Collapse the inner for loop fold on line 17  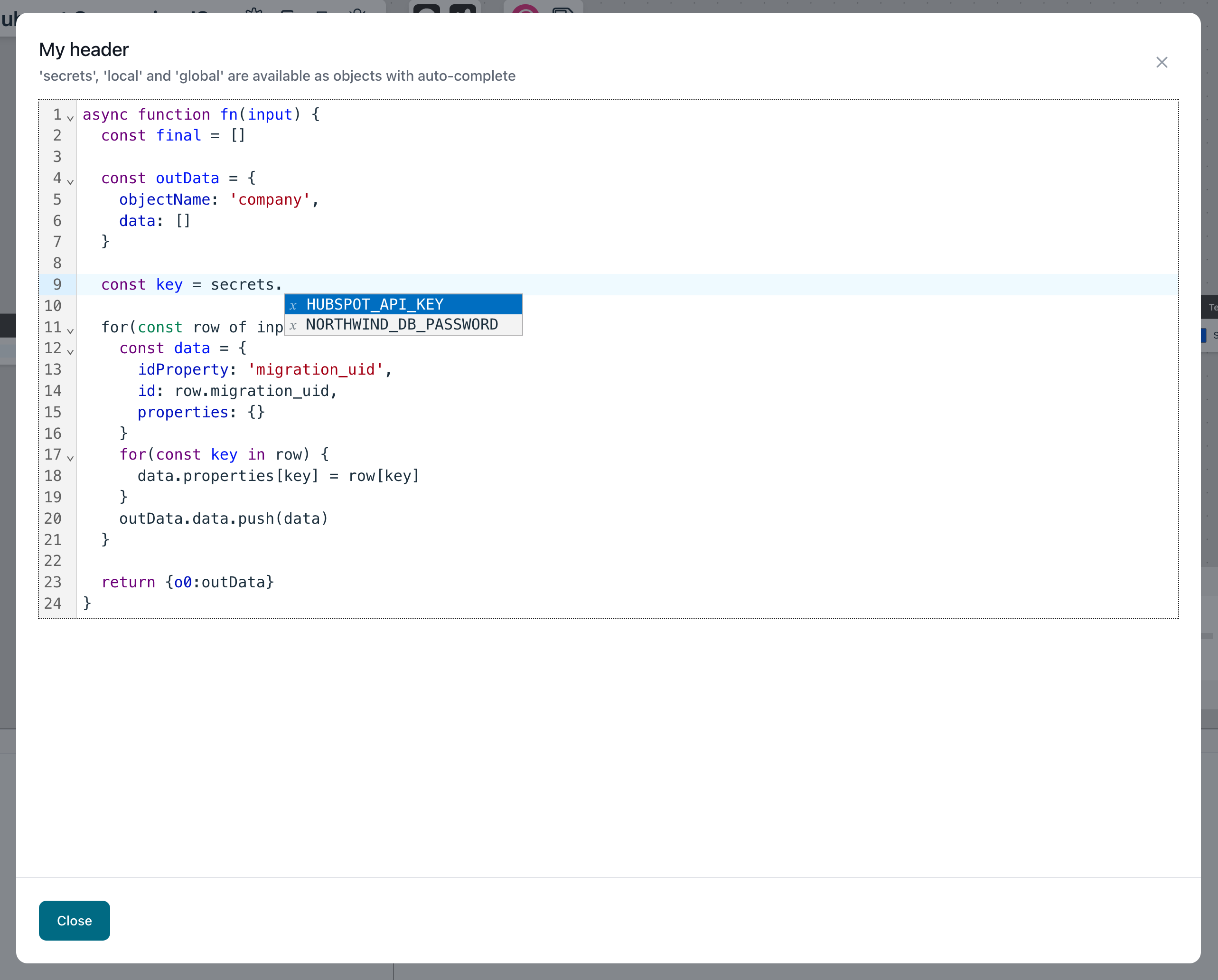coord(70,458)
